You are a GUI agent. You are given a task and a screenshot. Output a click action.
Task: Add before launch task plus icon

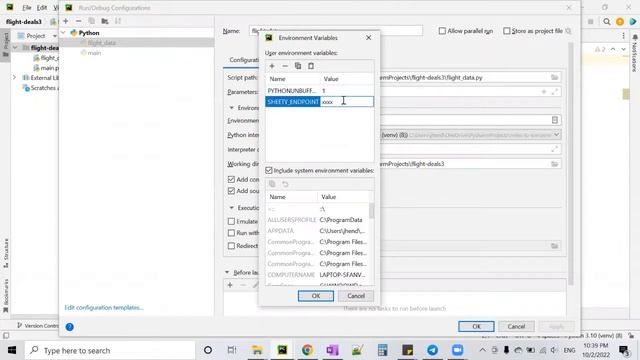point(230,285)
